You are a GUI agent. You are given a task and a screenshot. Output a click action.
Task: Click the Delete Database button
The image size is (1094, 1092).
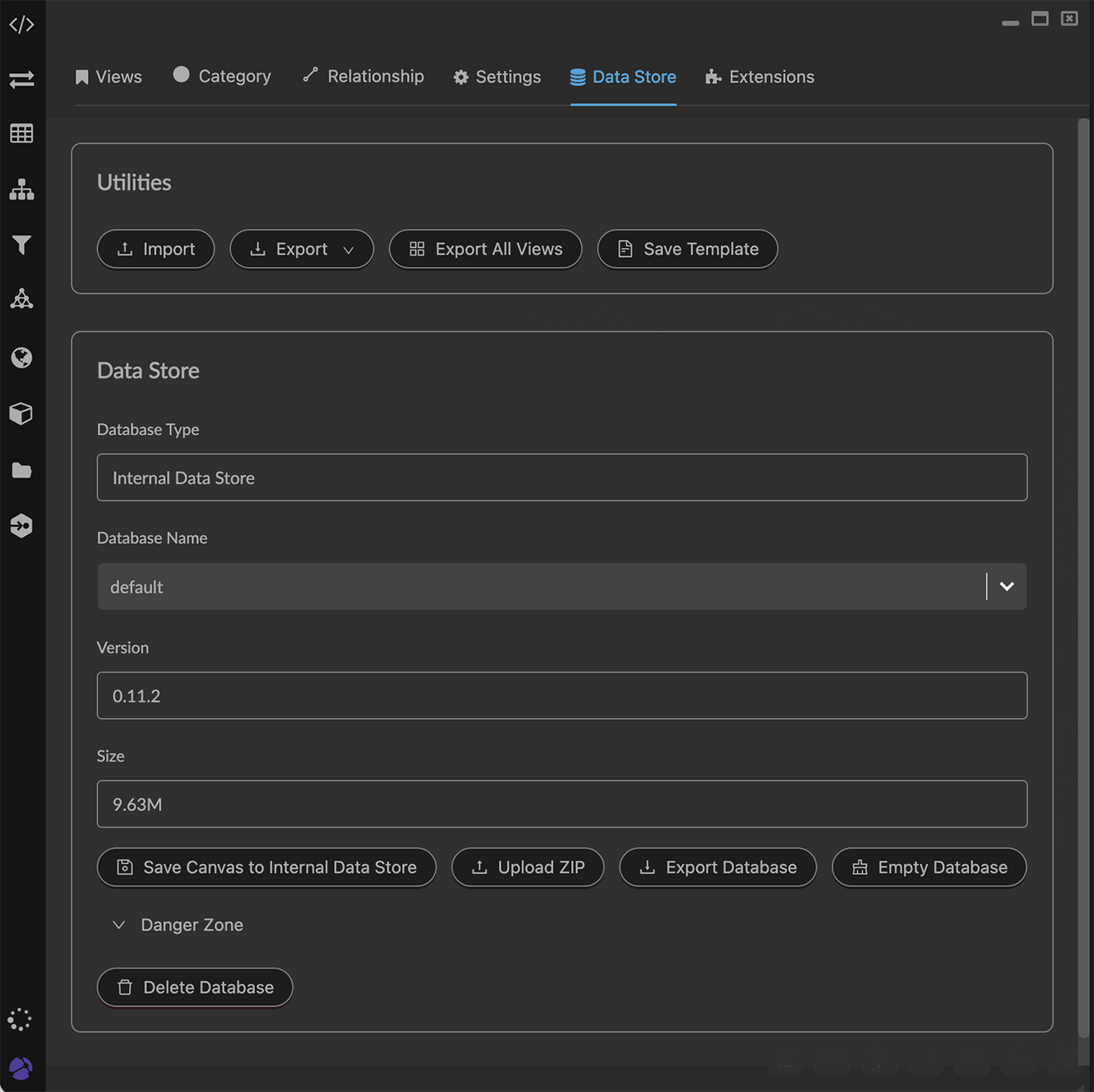[194, 987]
